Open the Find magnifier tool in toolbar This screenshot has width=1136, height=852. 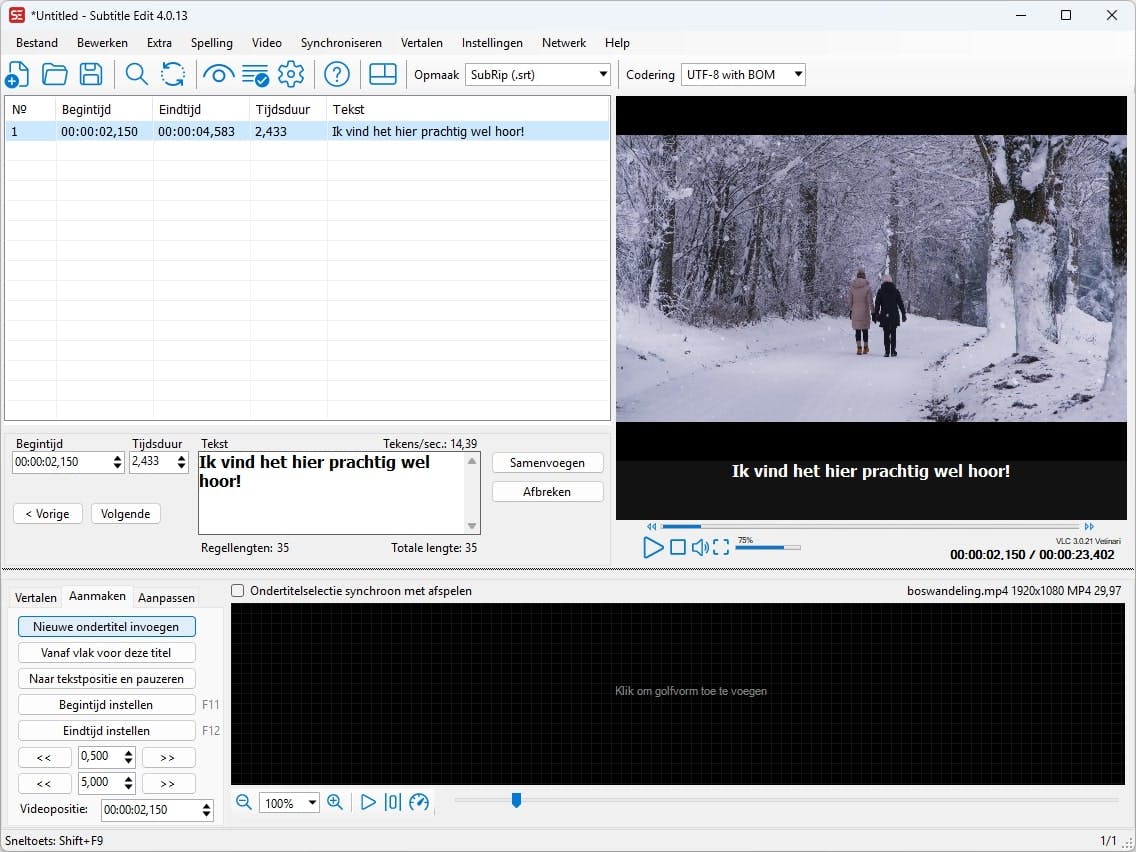point(136,74)
